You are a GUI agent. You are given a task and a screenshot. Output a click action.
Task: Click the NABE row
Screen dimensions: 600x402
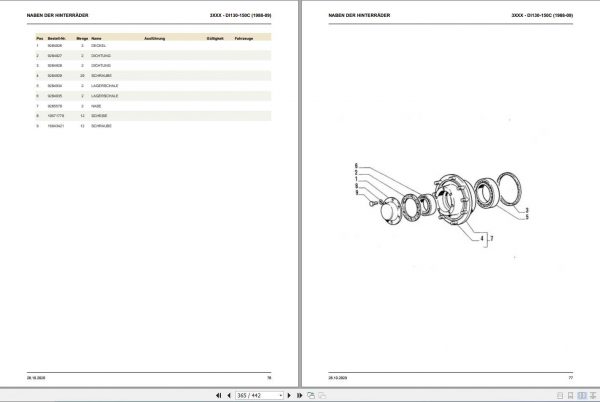153,106
